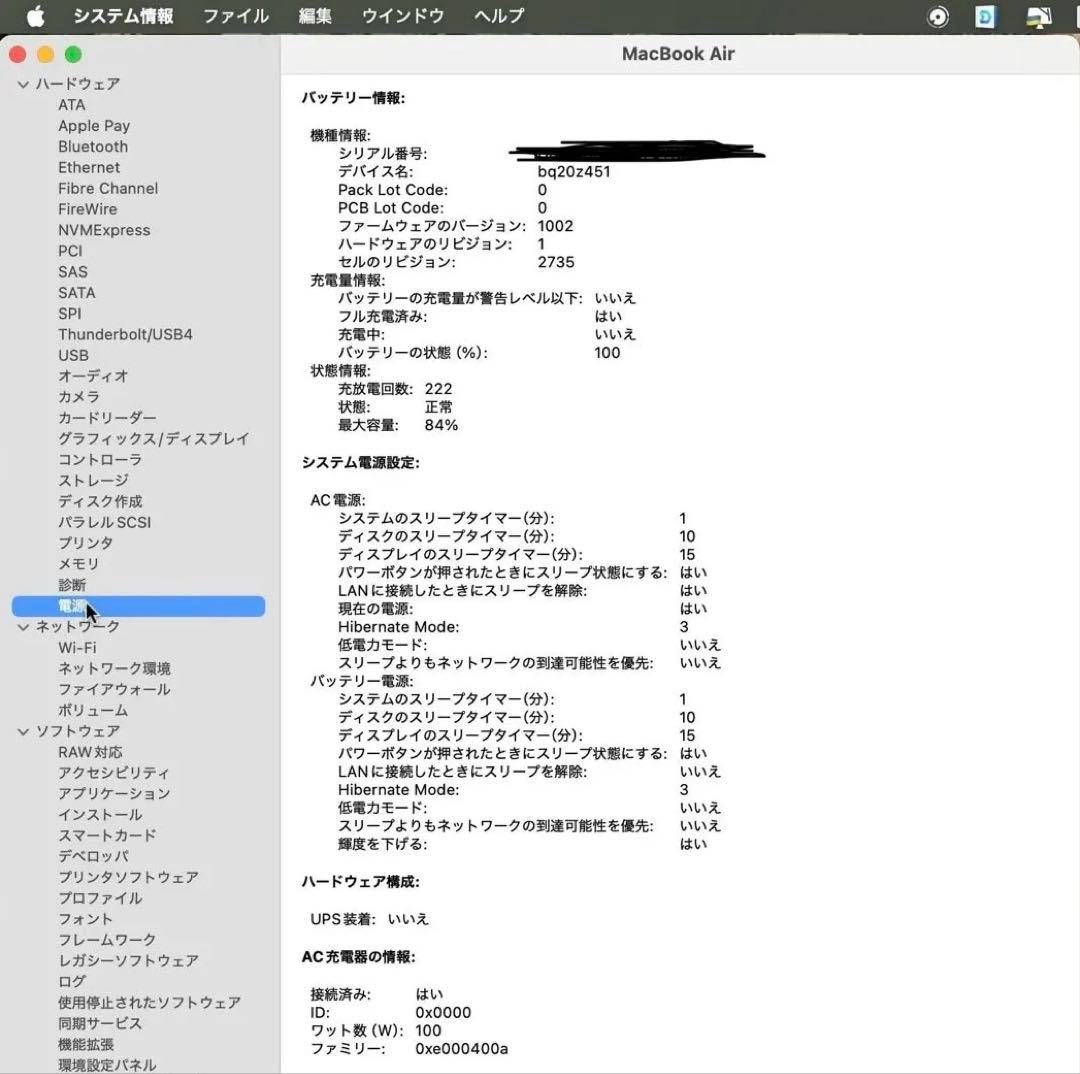Select 診断 in the hardware list
Screen dimensions: 1080x1074
(71, 584)
